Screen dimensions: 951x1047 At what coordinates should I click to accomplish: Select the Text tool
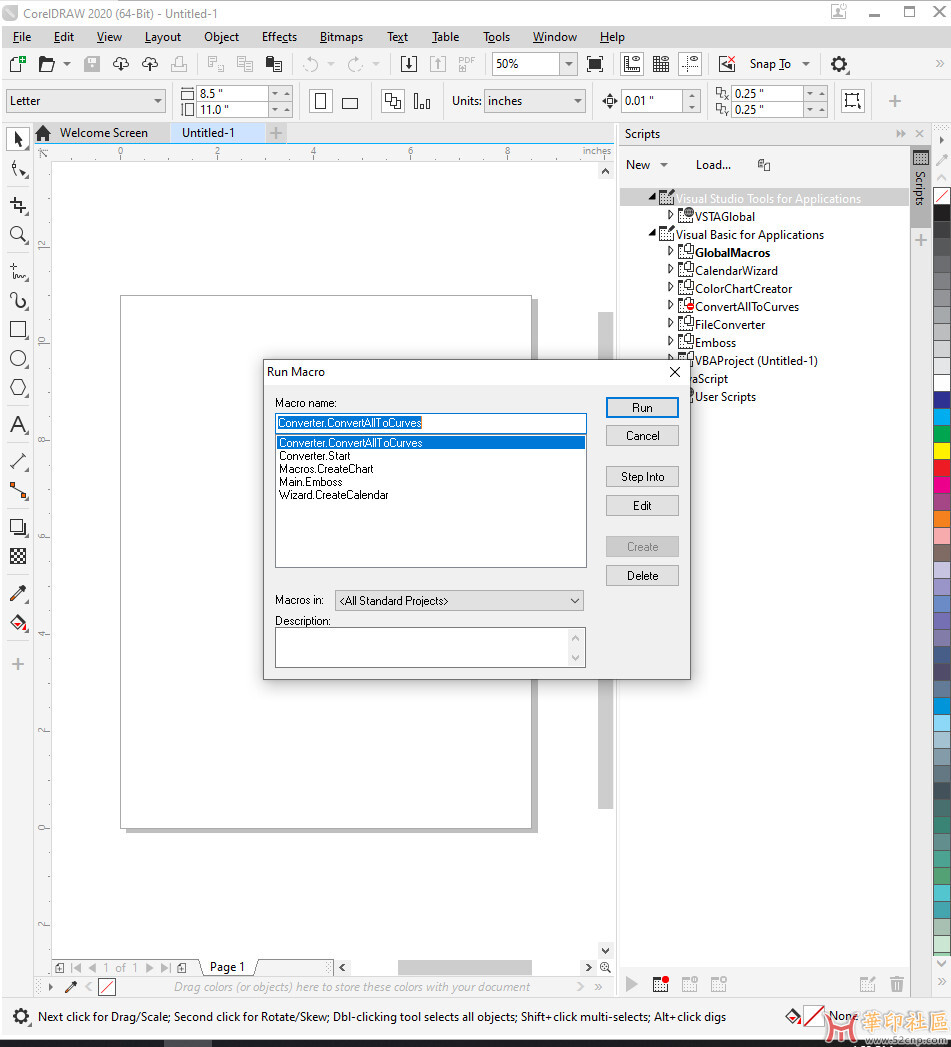(18, 425)
